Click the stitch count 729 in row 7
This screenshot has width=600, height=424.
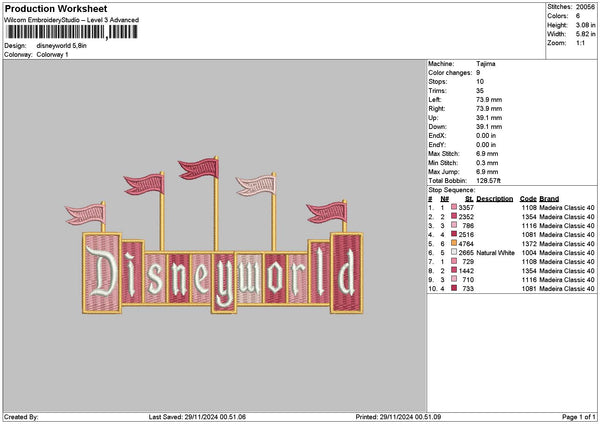(x=468, y=262)
